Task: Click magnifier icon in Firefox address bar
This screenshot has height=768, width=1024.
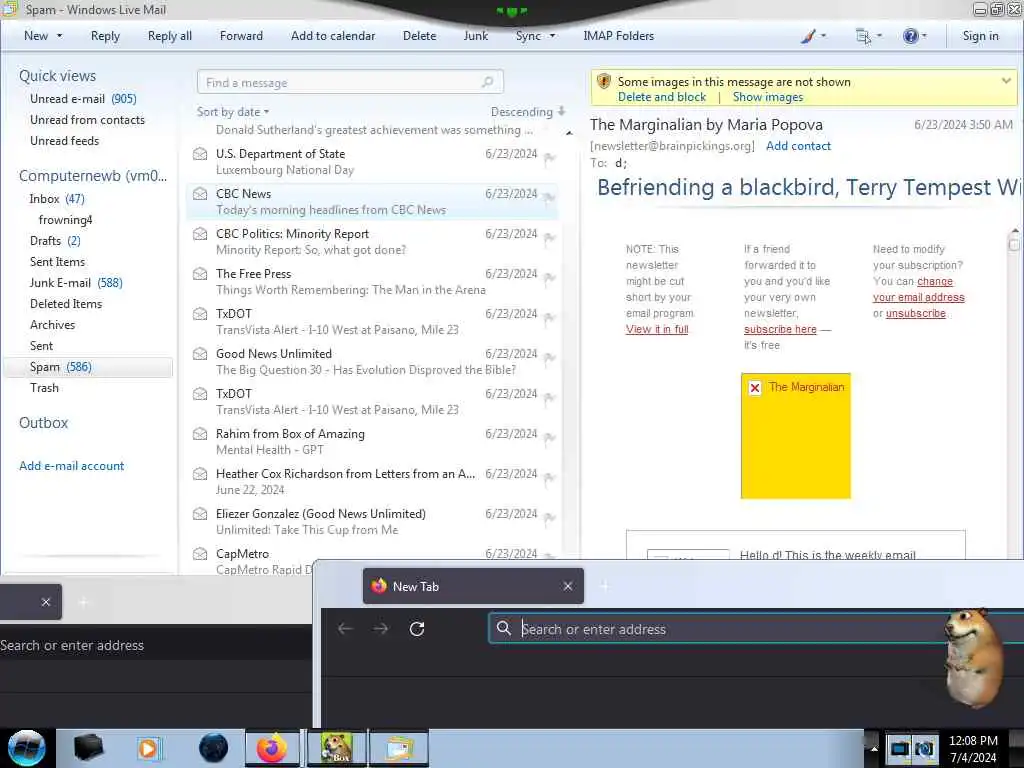Action: [x=504, y=628]
